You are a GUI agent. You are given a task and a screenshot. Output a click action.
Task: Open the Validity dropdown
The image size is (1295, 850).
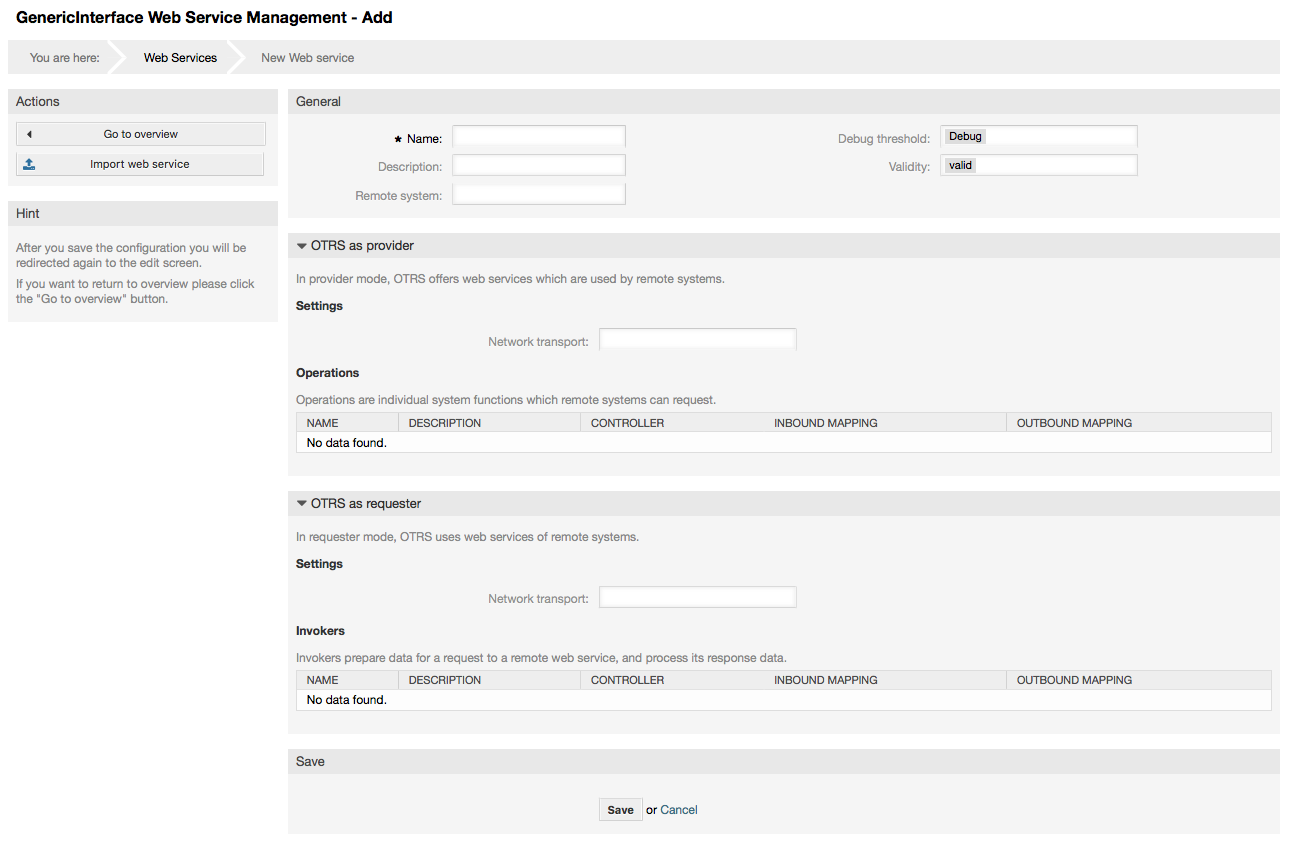pyautogui.click(x=1038, y=165)
